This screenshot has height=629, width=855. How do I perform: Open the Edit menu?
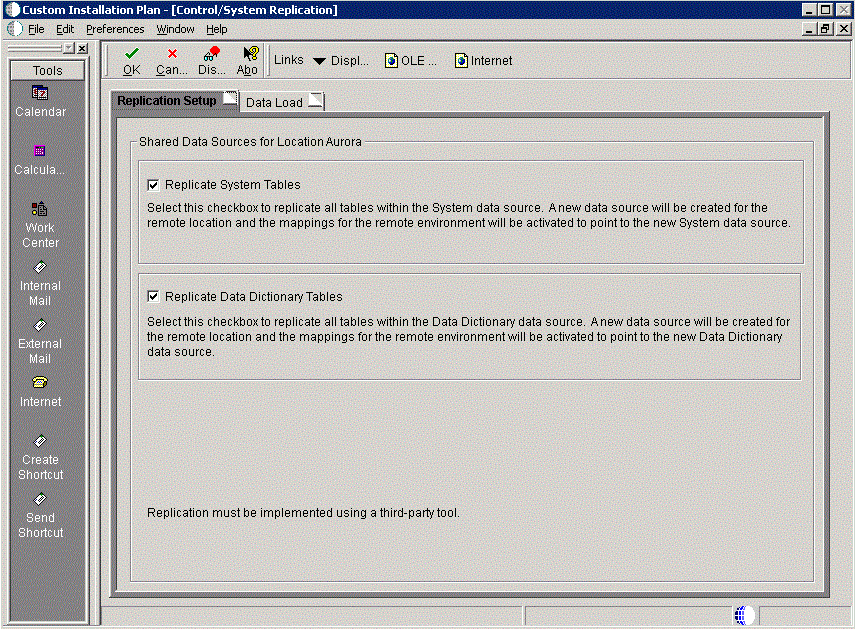65,29
